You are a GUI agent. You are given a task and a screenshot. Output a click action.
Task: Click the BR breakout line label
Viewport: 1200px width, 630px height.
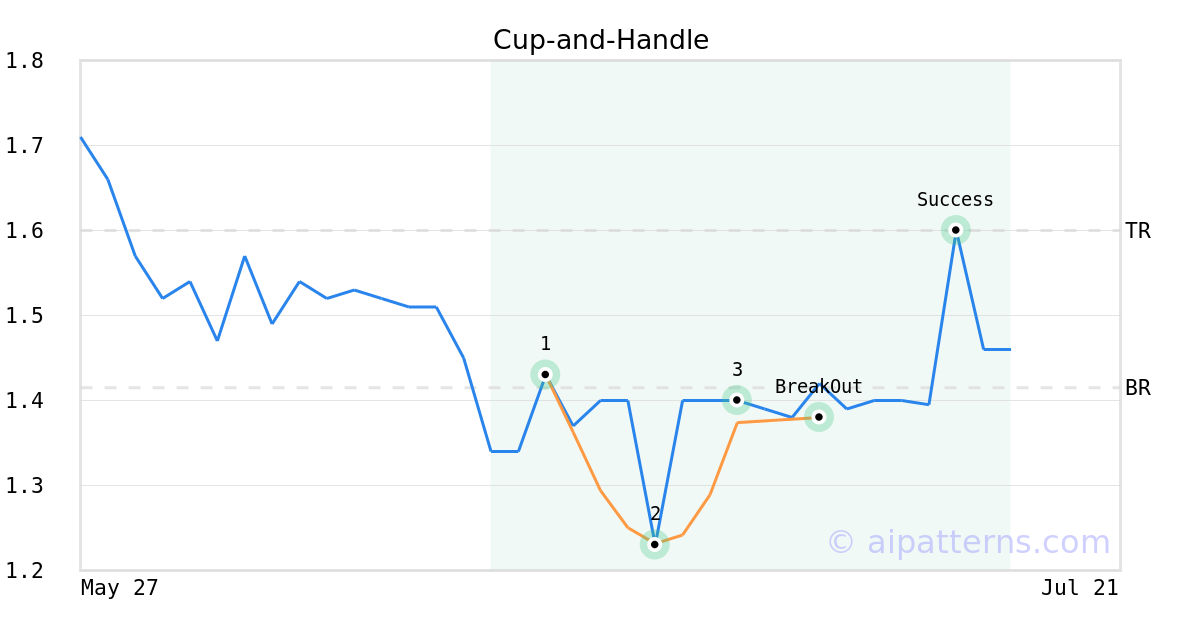1138,388
